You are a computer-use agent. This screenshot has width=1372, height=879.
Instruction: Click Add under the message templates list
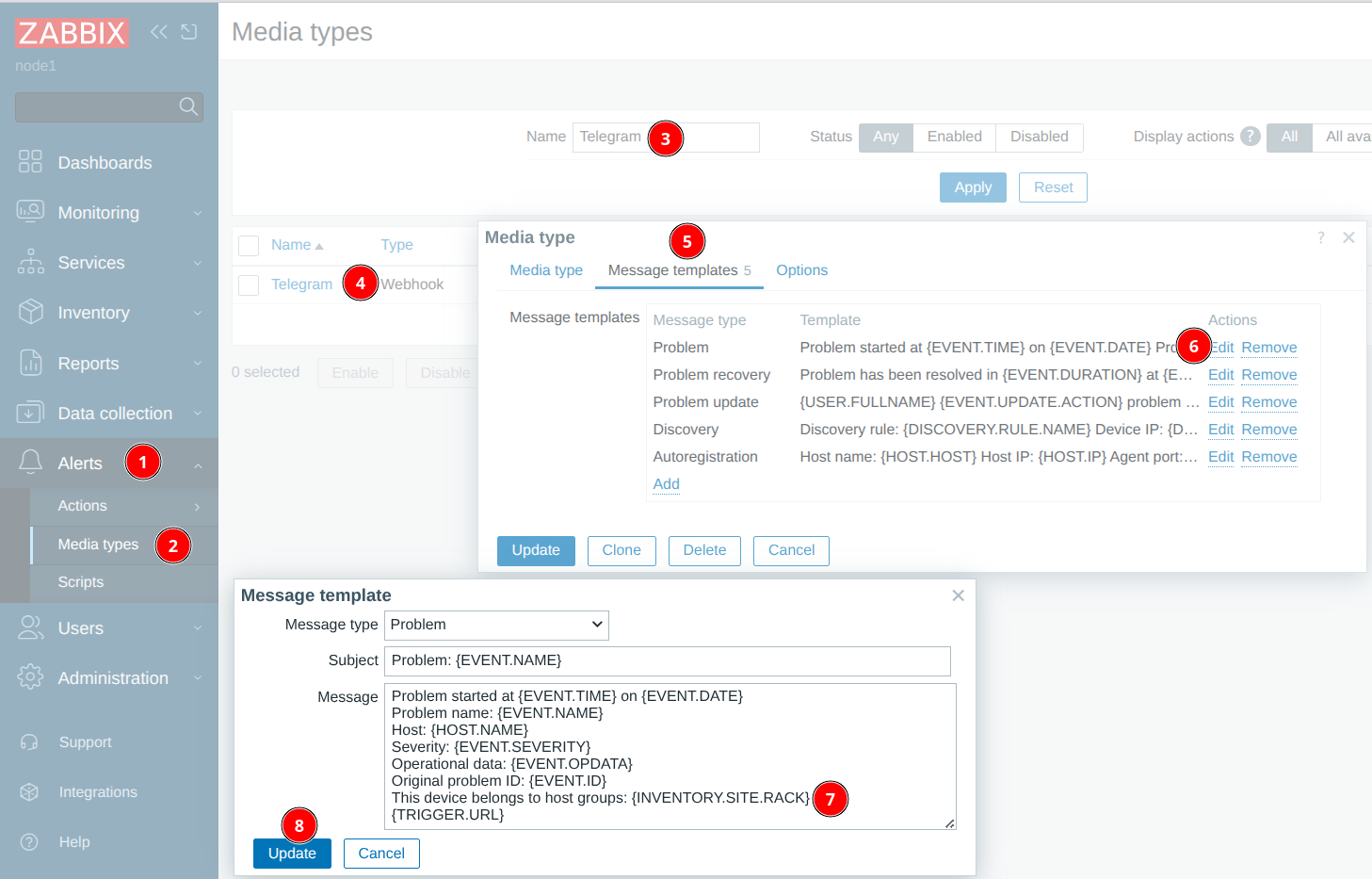pyautogui.click(x=666, y=483)
